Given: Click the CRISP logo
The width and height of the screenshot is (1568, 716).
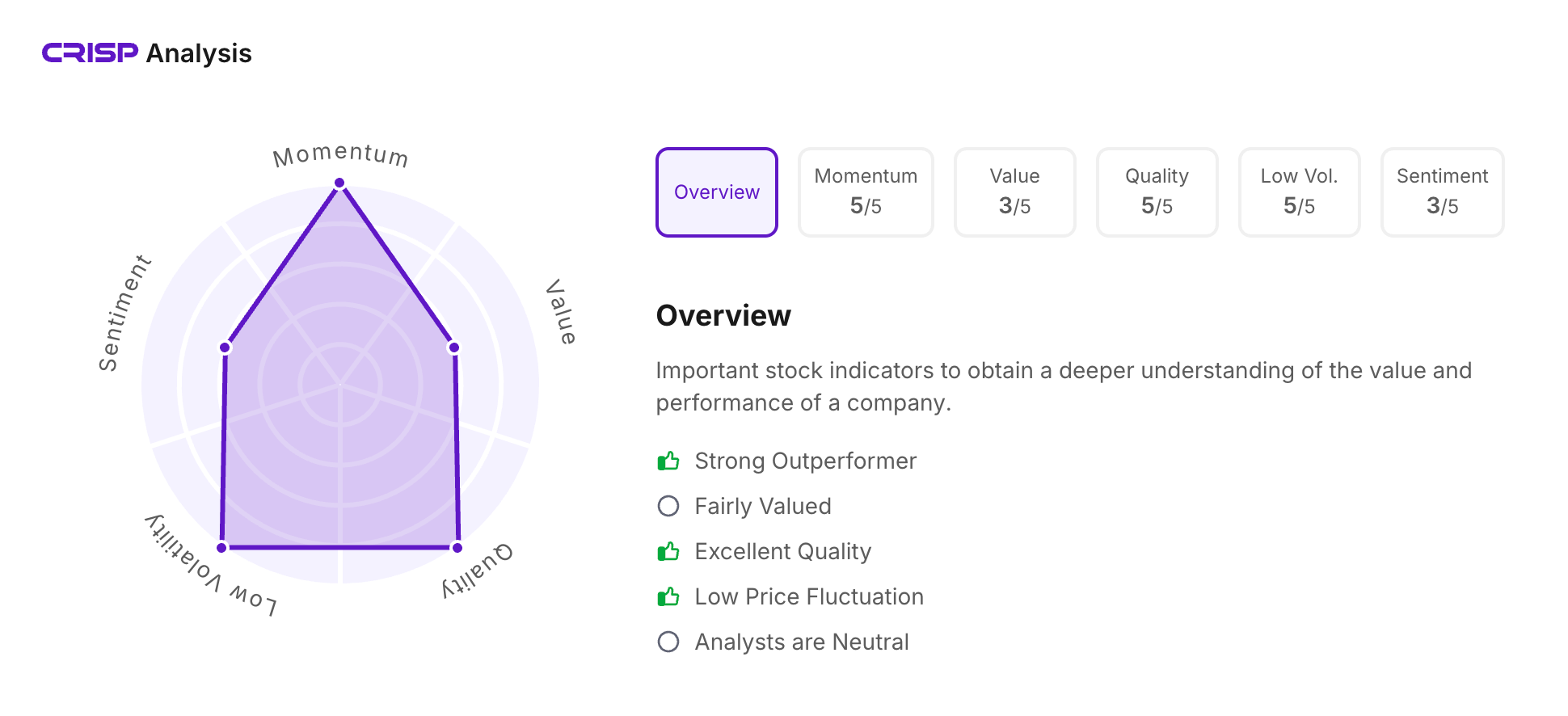Looking at the screenshot, I should click(x=90, y=53).
